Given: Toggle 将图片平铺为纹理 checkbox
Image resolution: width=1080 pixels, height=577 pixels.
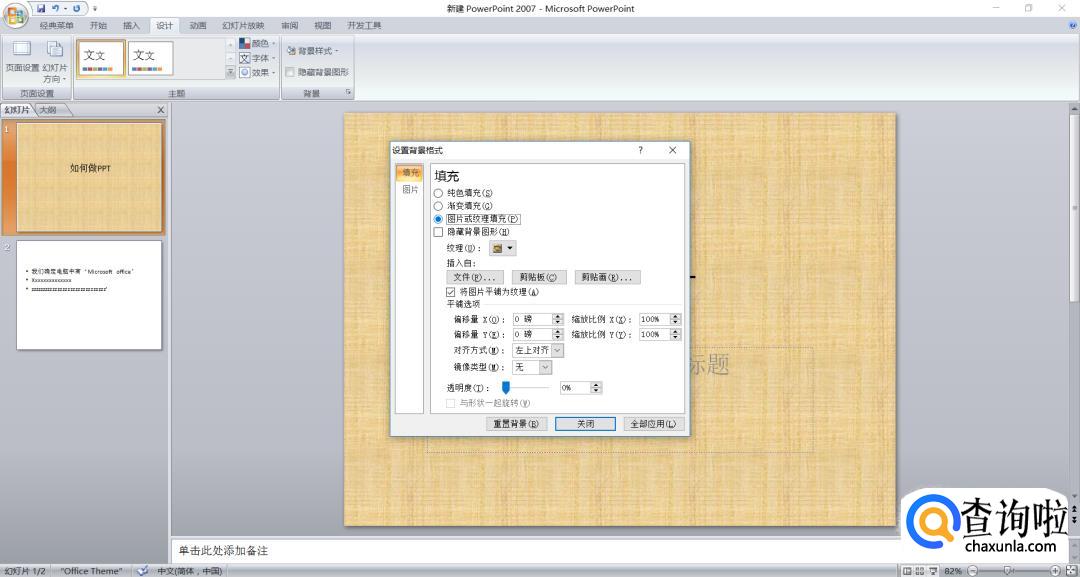Looking at the screenshot, I should tap(450, 292).
